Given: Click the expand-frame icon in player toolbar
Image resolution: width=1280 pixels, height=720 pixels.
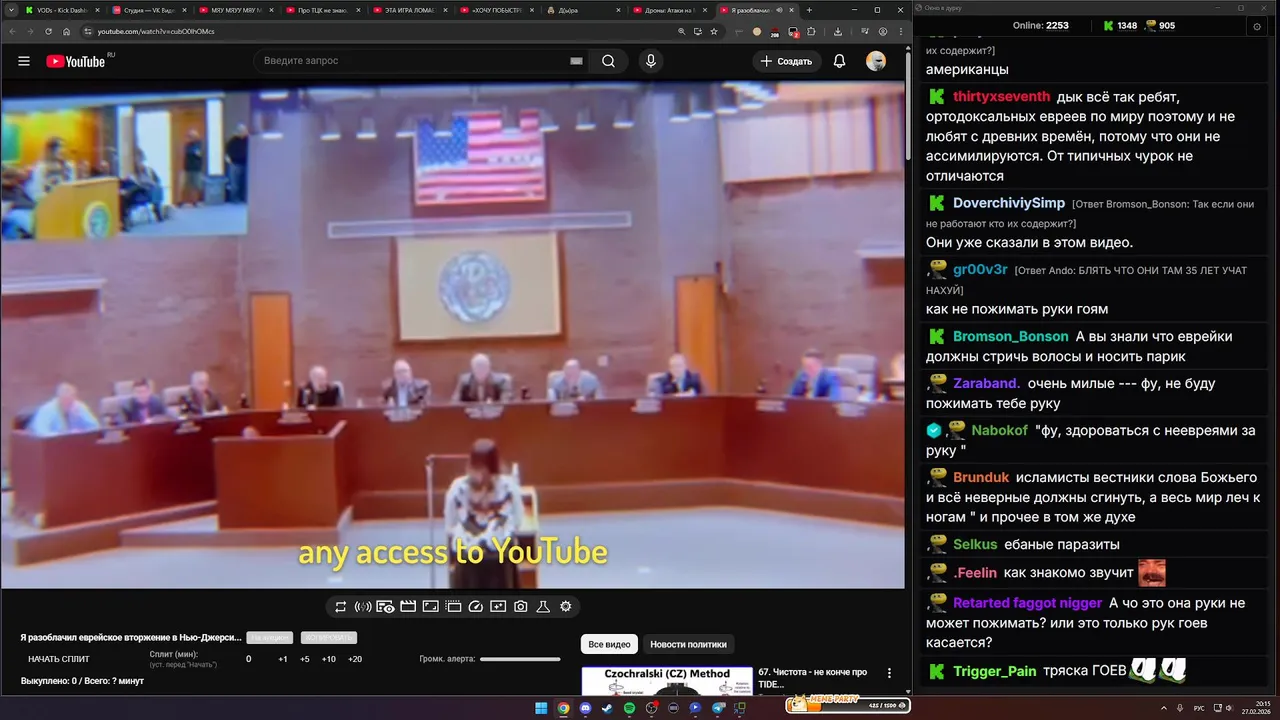Looking at the screenshot, I should click(430, 606).
